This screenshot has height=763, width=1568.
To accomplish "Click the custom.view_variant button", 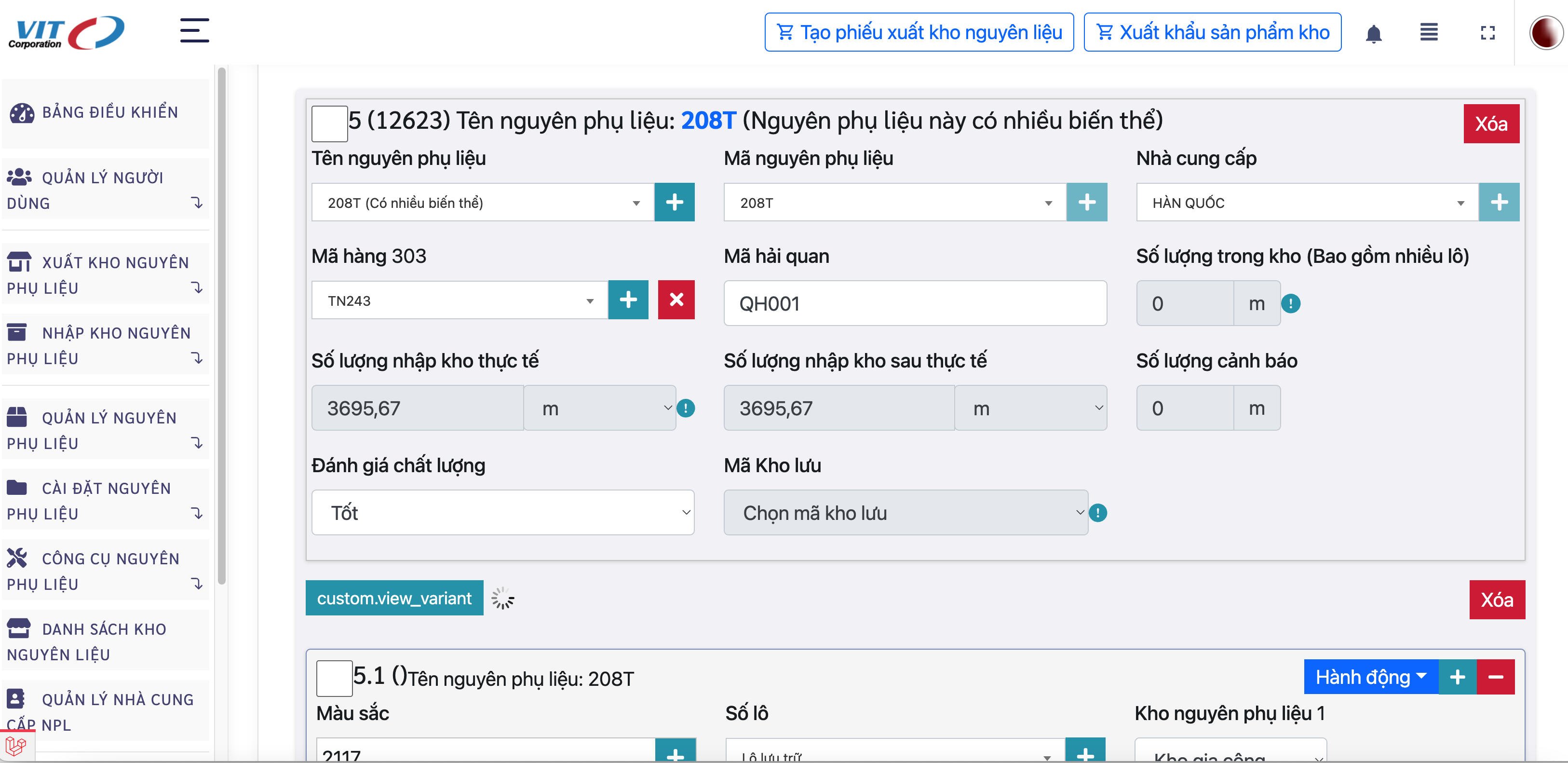I will coord(394,599).
